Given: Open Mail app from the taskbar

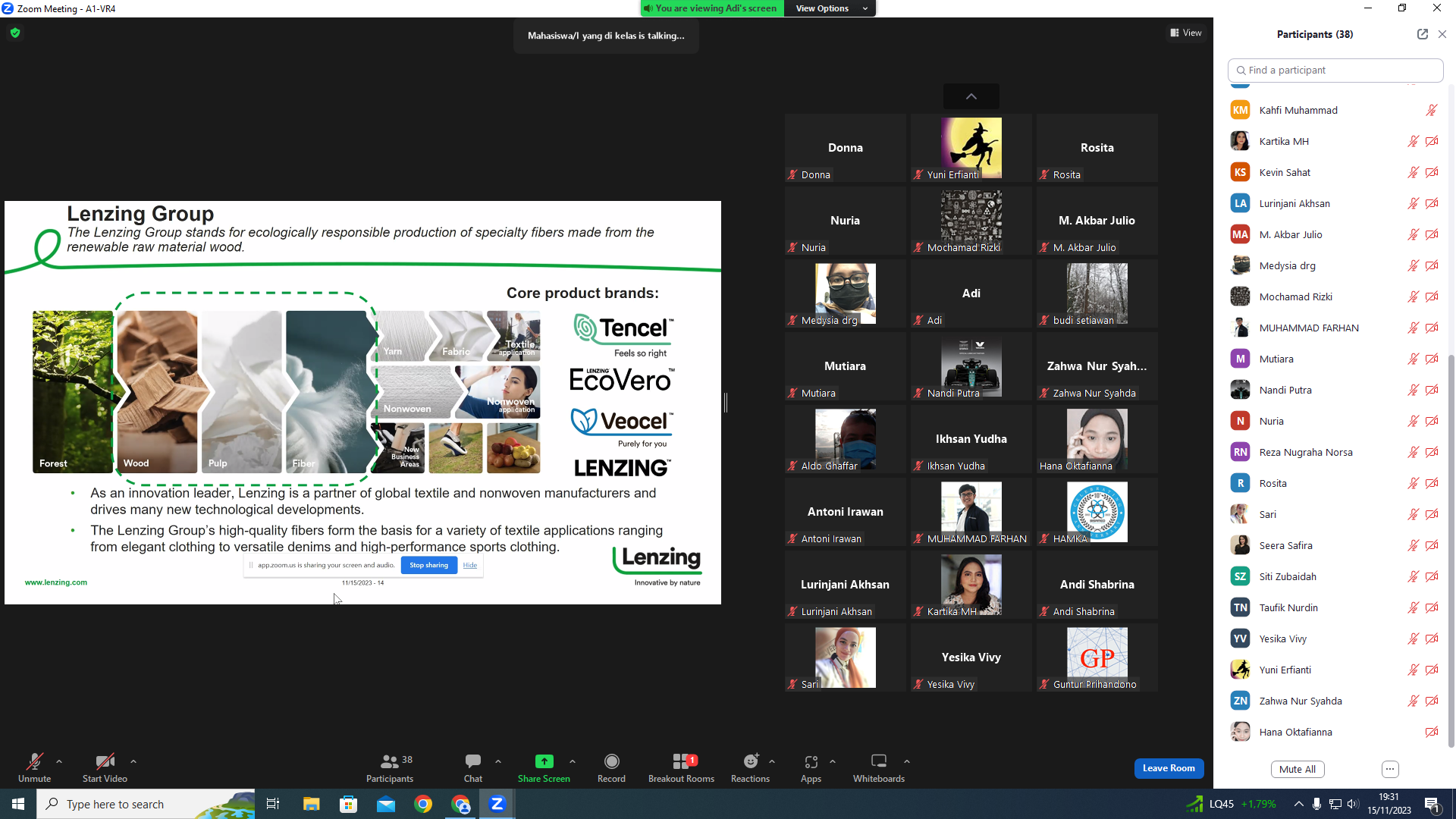Looking at the screenshot, I should (386, 804).
